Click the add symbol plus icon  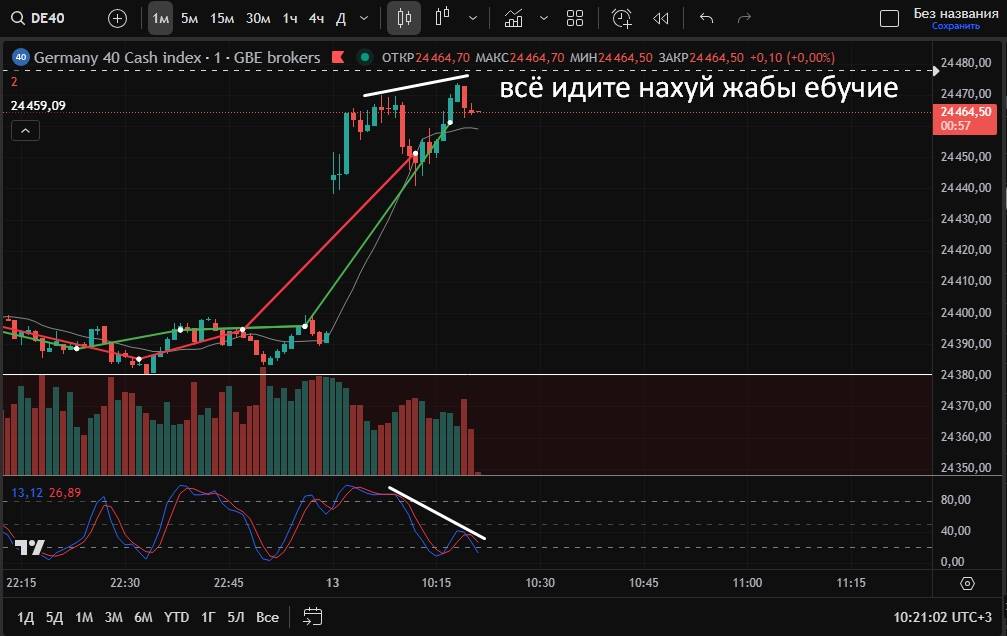pos(117,18)
